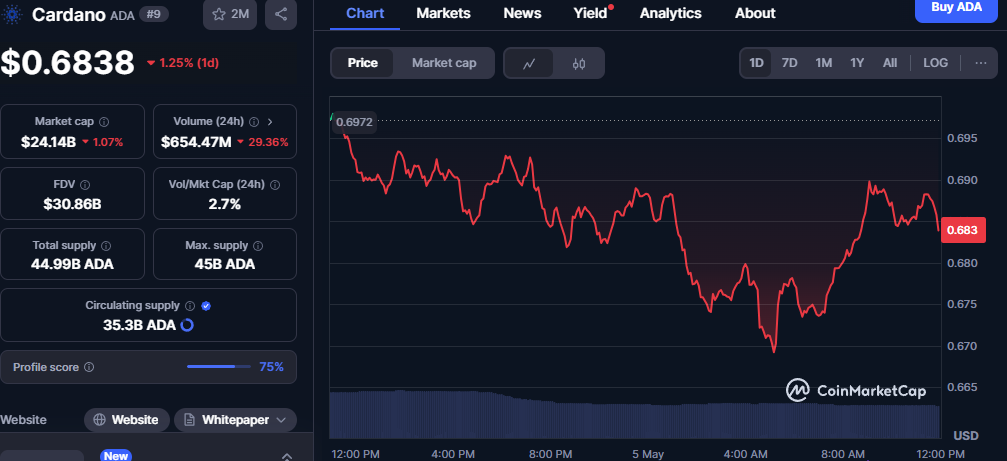Select the 7D time range
Screen dimensions: 1007x461
(789, 63)
